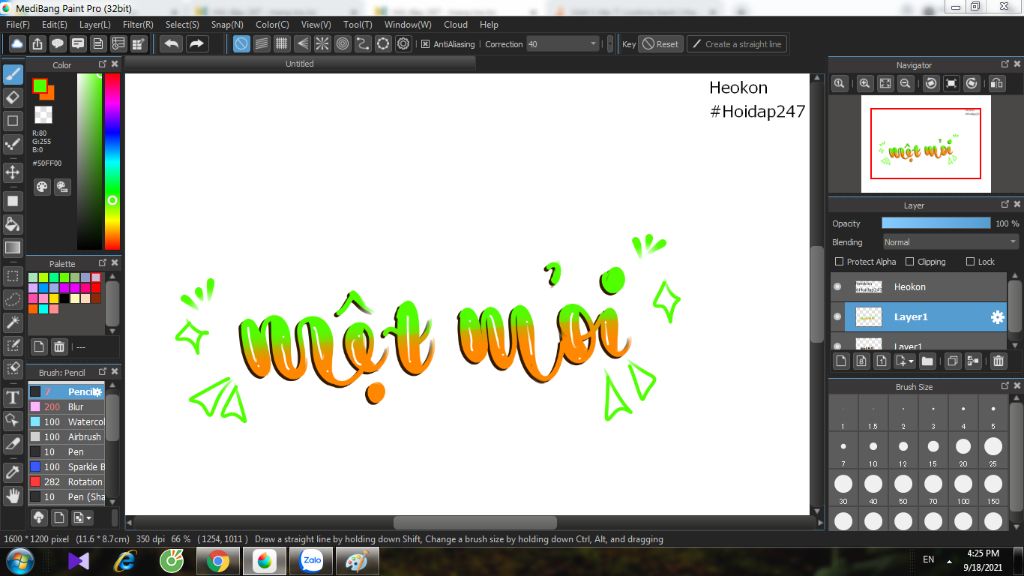
Task: Enable circle snap guide
Action: 342,44
